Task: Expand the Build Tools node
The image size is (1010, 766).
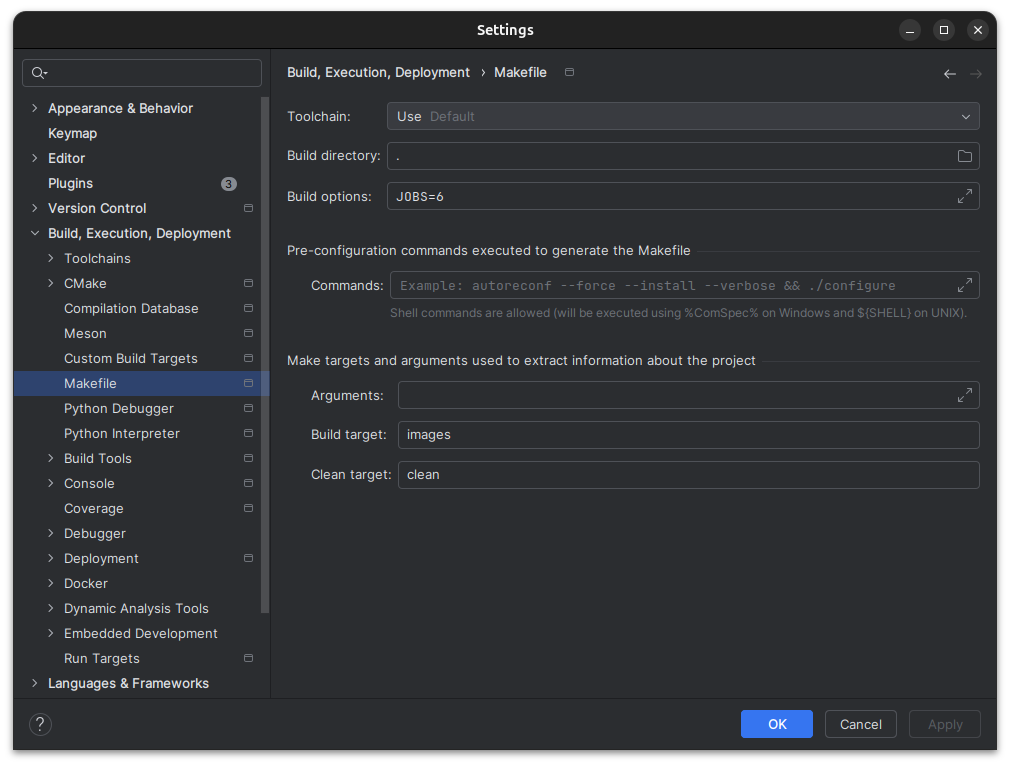Action: [51, 458]
